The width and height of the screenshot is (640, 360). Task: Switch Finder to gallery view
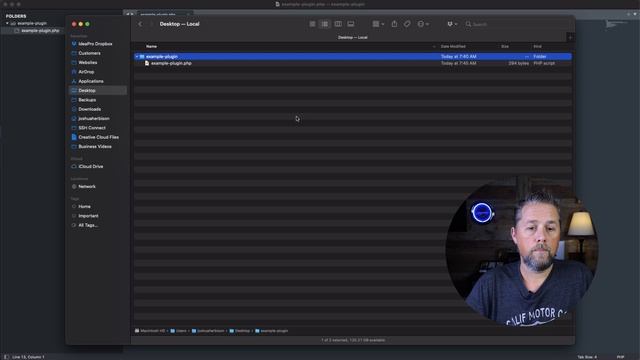pyautogui.click(x=351, y=24)
